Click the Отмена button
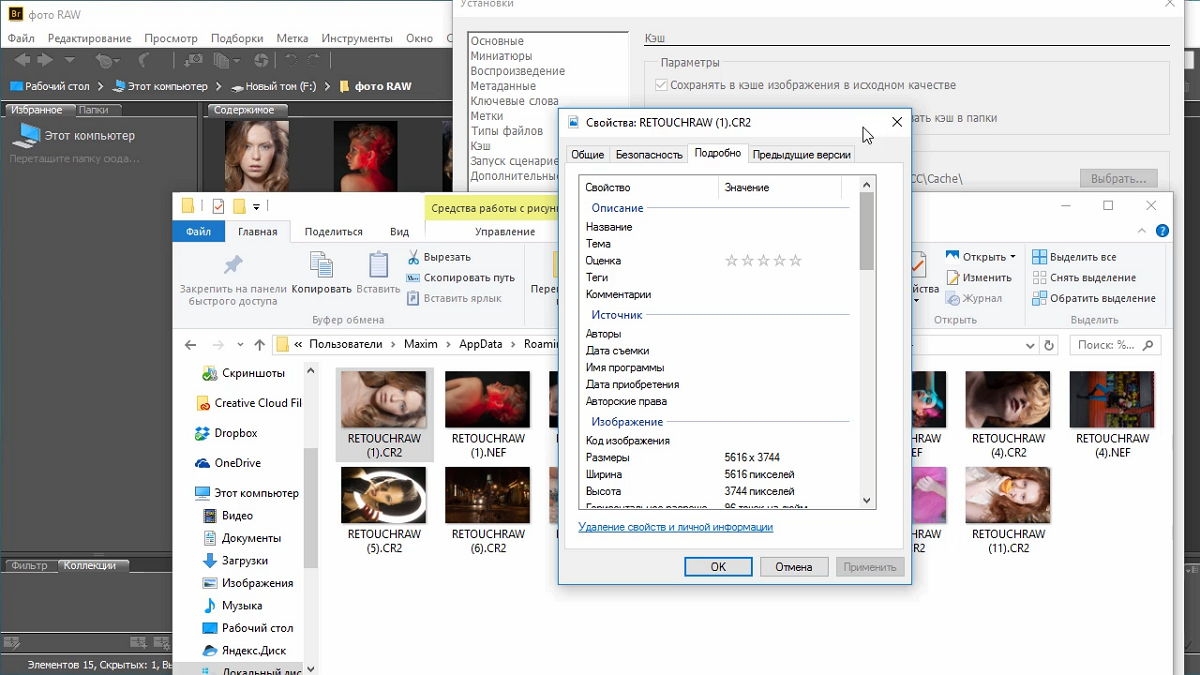This screenshot has height=675, width=1200. tap(793, 567)
